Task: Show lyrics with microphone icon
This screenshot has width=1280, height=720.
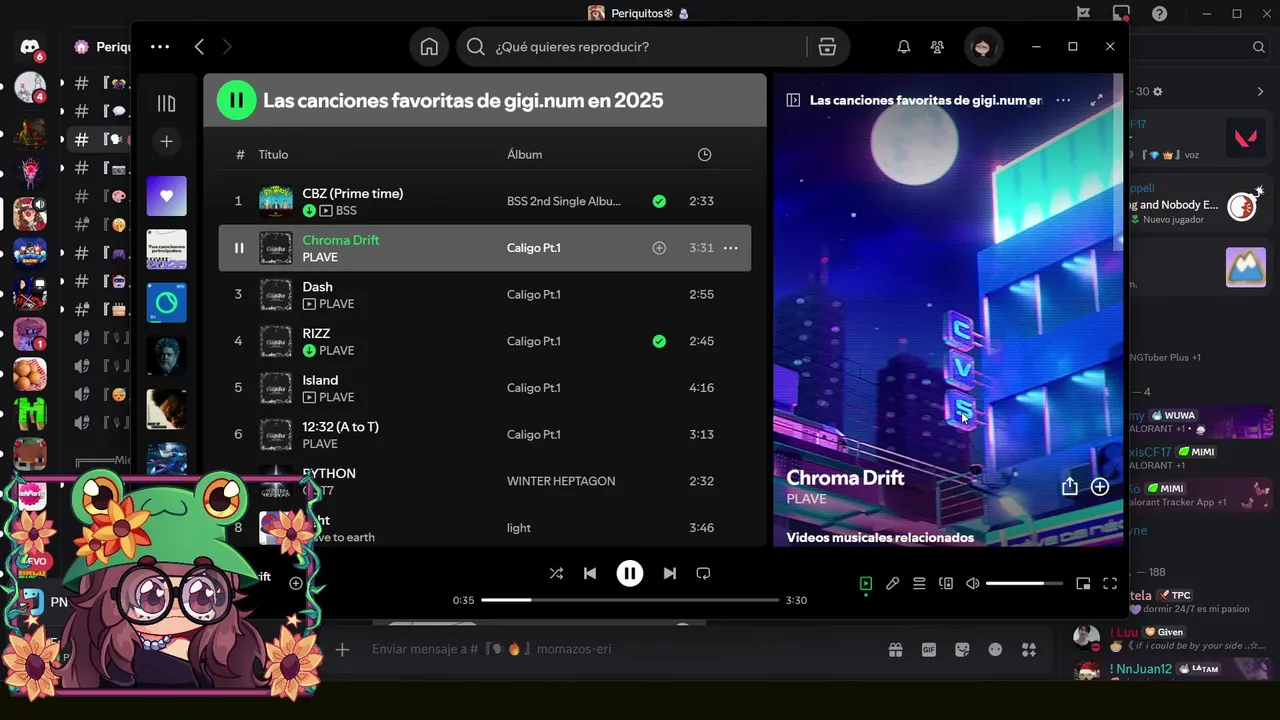Action: click(x=893, y=583)
